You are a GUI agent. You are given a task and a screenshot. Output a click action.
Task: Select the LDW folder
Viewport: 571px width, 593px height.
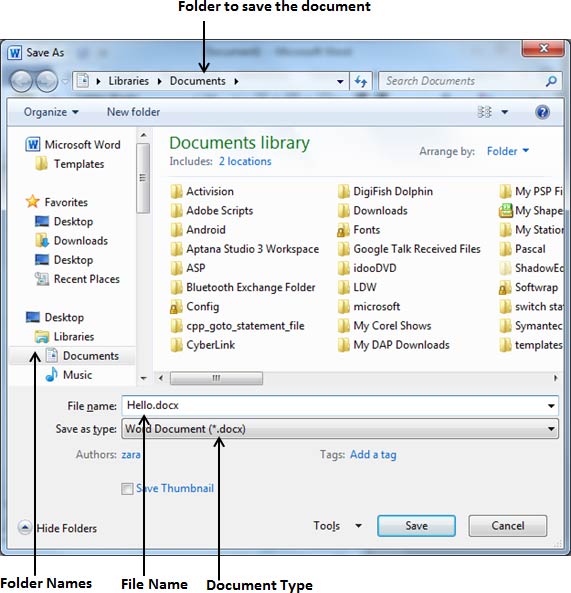pyautogui.click(x=357, y=287)
